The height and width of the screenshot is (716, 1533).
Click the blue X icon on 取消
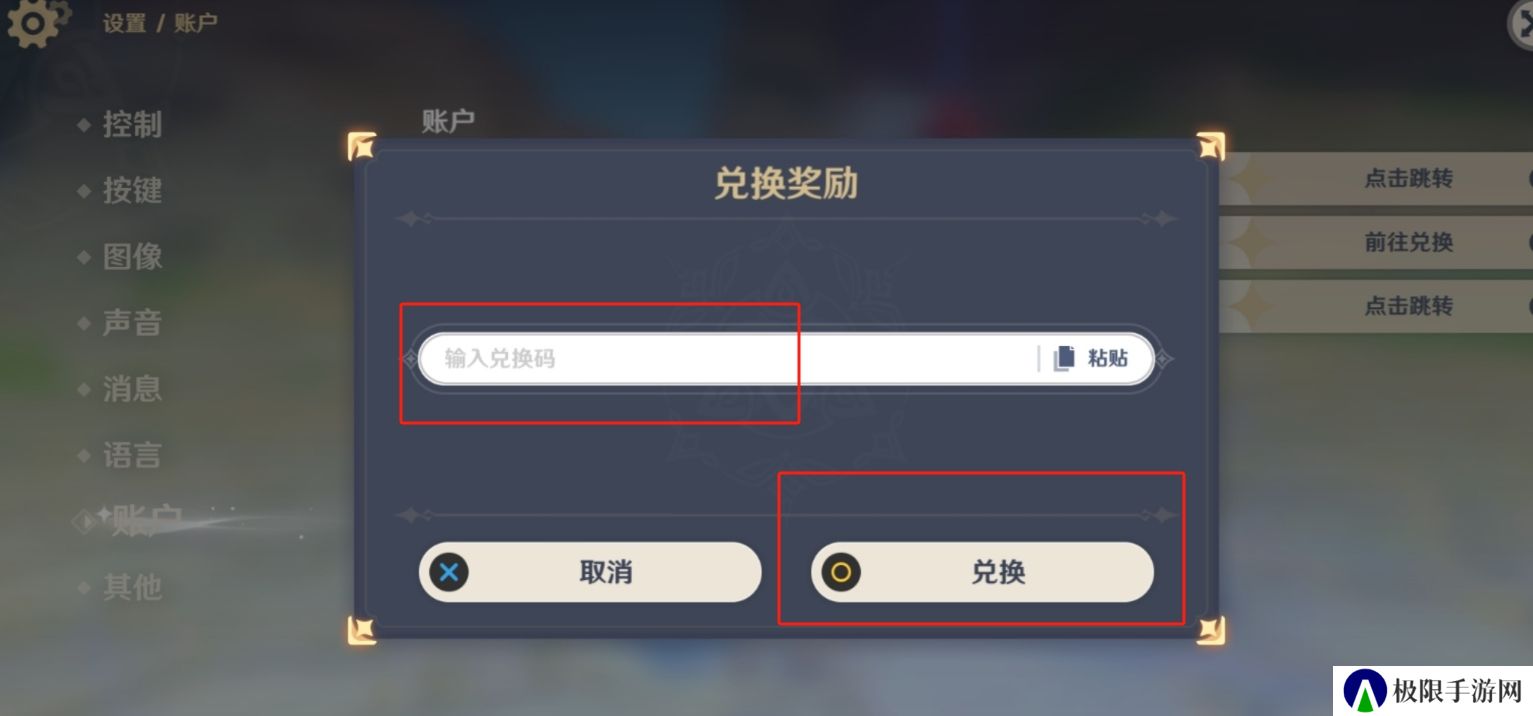click(x=449, y=572)
